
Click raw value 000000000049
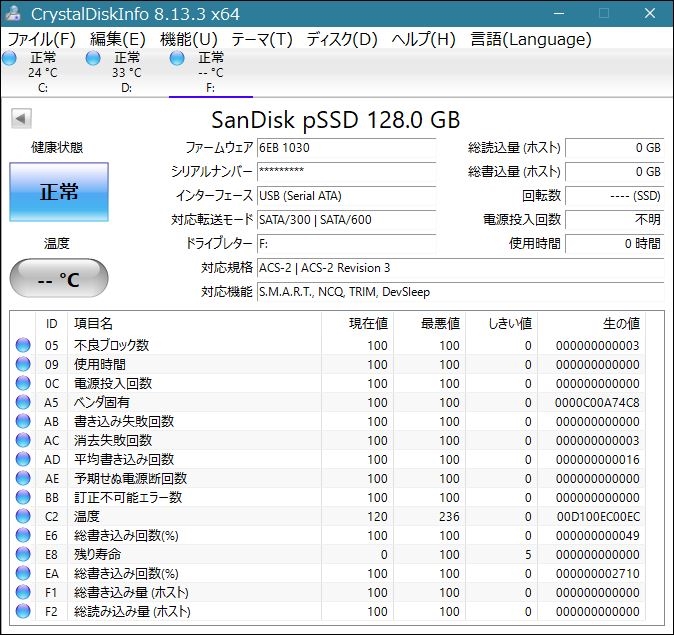597,536
